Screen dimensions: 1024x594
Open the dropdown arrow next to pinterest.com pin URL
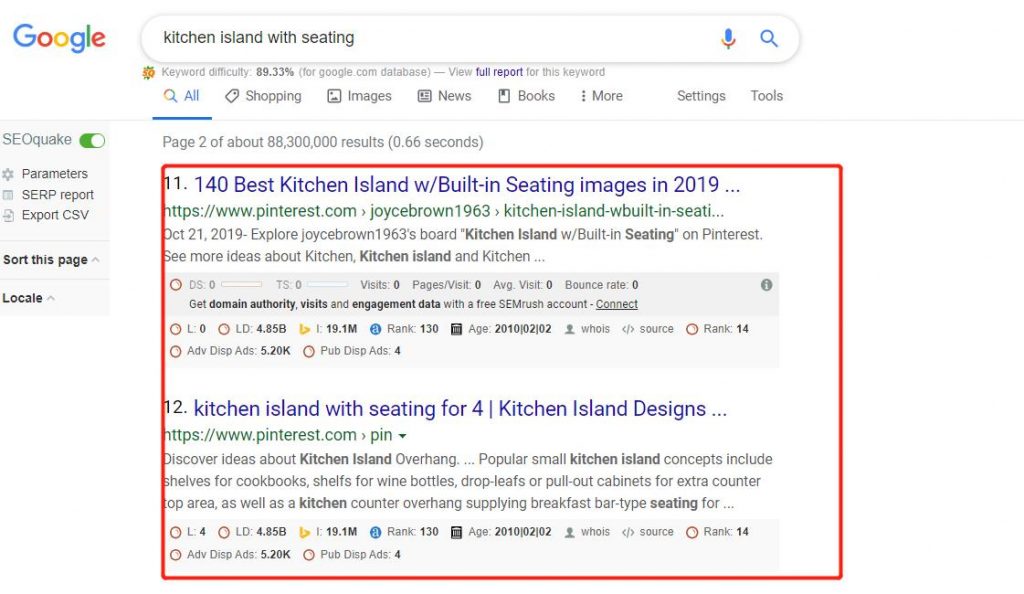pos(402,435)
